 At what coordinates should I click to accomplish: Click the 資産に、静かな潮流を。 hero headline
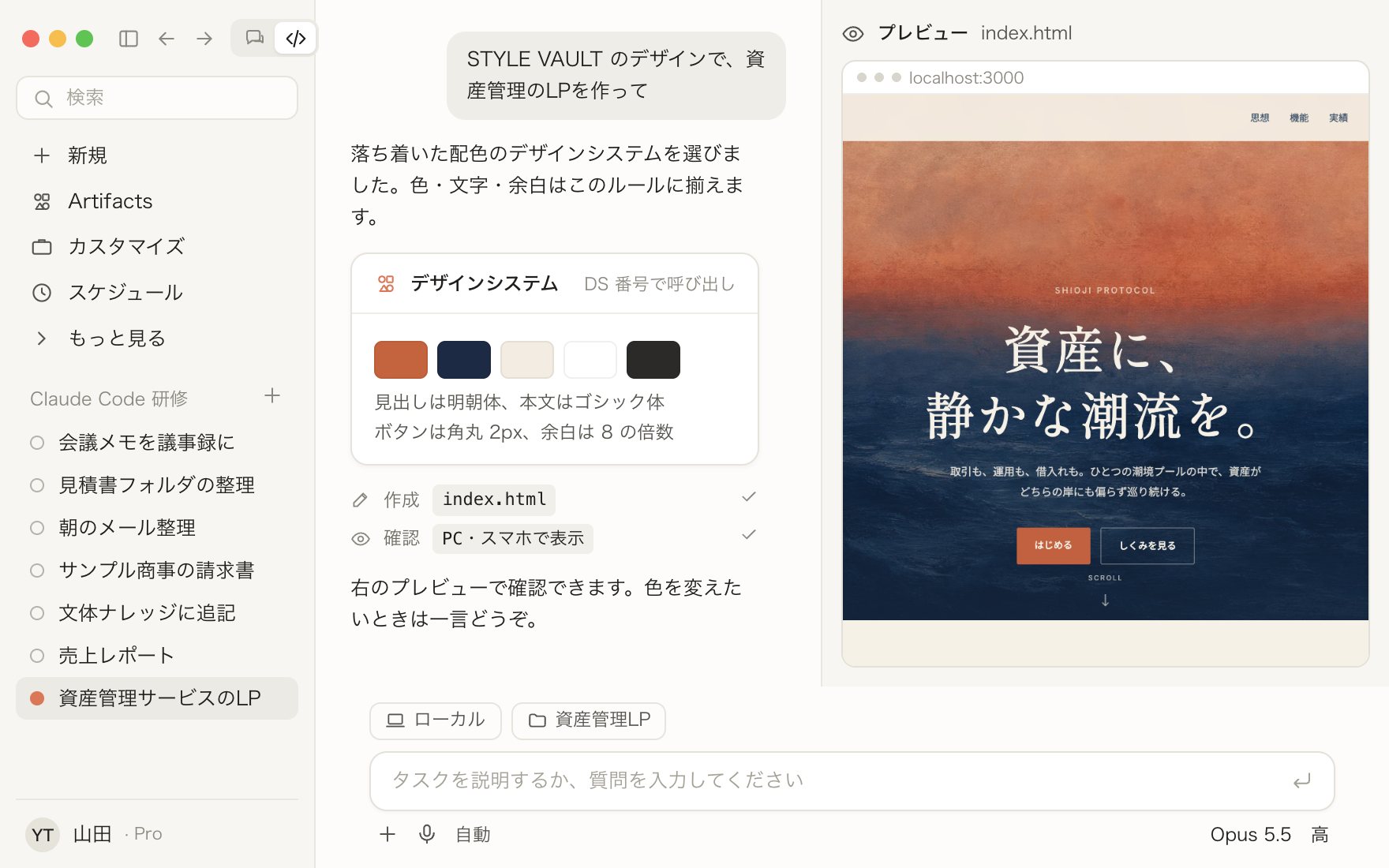pos(1092,383)
